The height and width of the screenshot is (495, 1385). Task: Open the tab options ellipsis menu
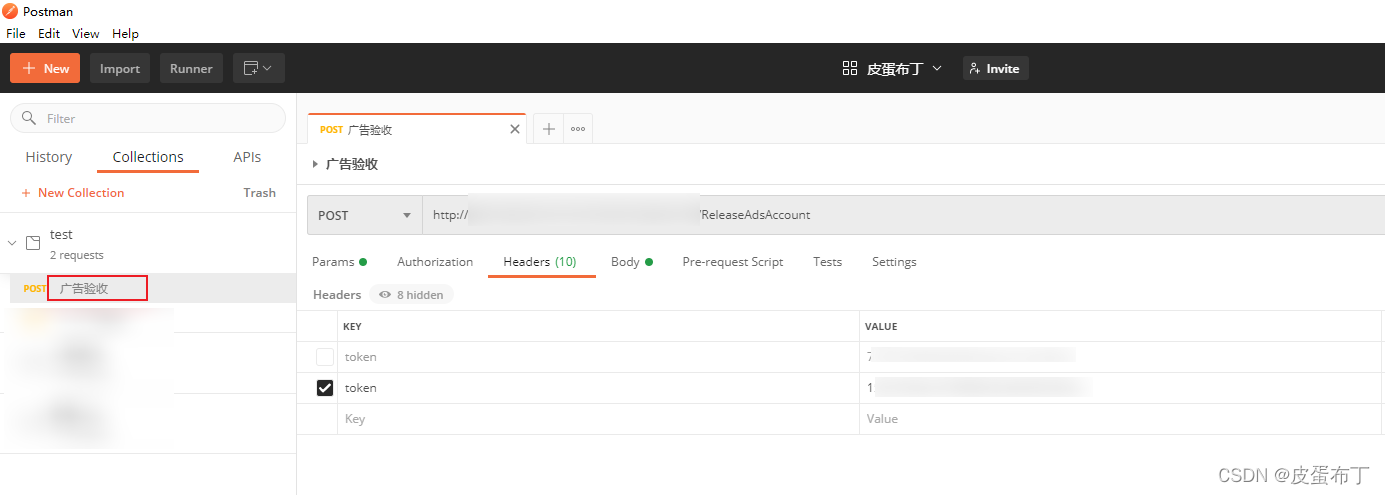pos(578,129)
